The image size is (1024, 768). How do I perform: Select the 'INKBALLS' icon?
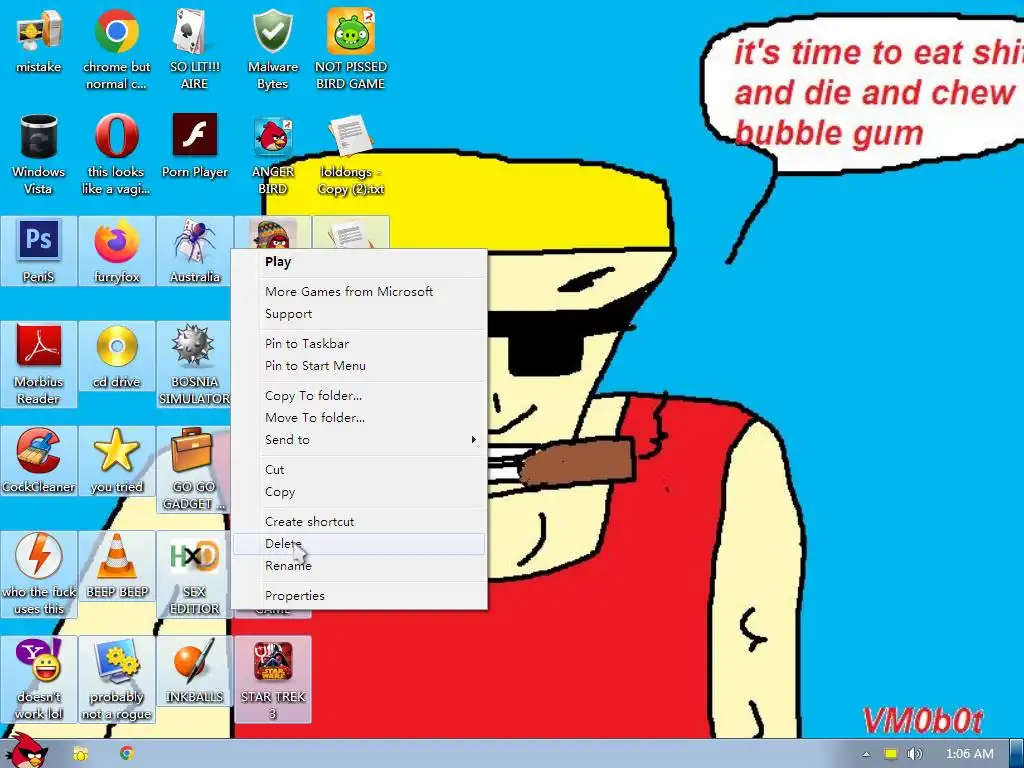pos(195,671)
